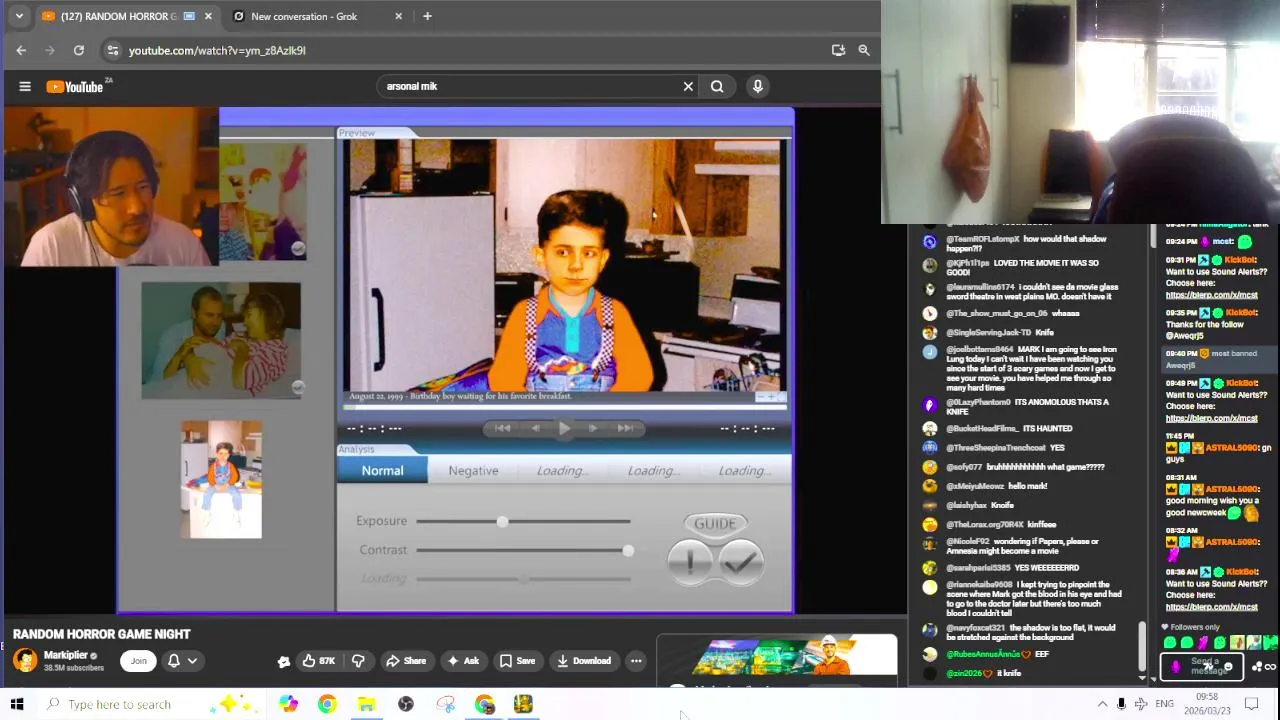
Task: Close the Grok tab
Action: pyautogui.click(x=398, y=16)
